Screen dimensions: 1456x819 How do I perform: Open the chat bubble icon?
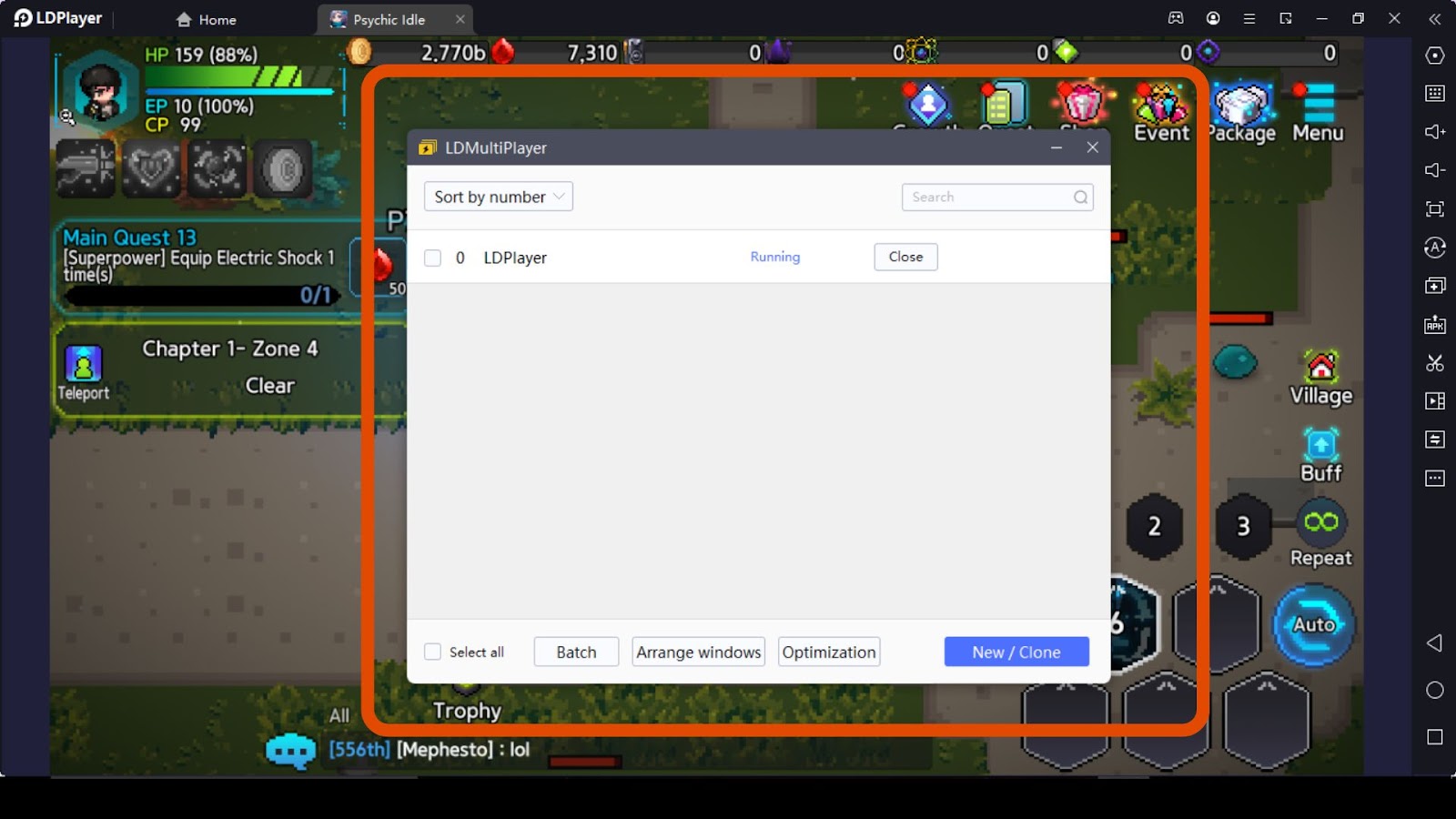pos(290,751)
